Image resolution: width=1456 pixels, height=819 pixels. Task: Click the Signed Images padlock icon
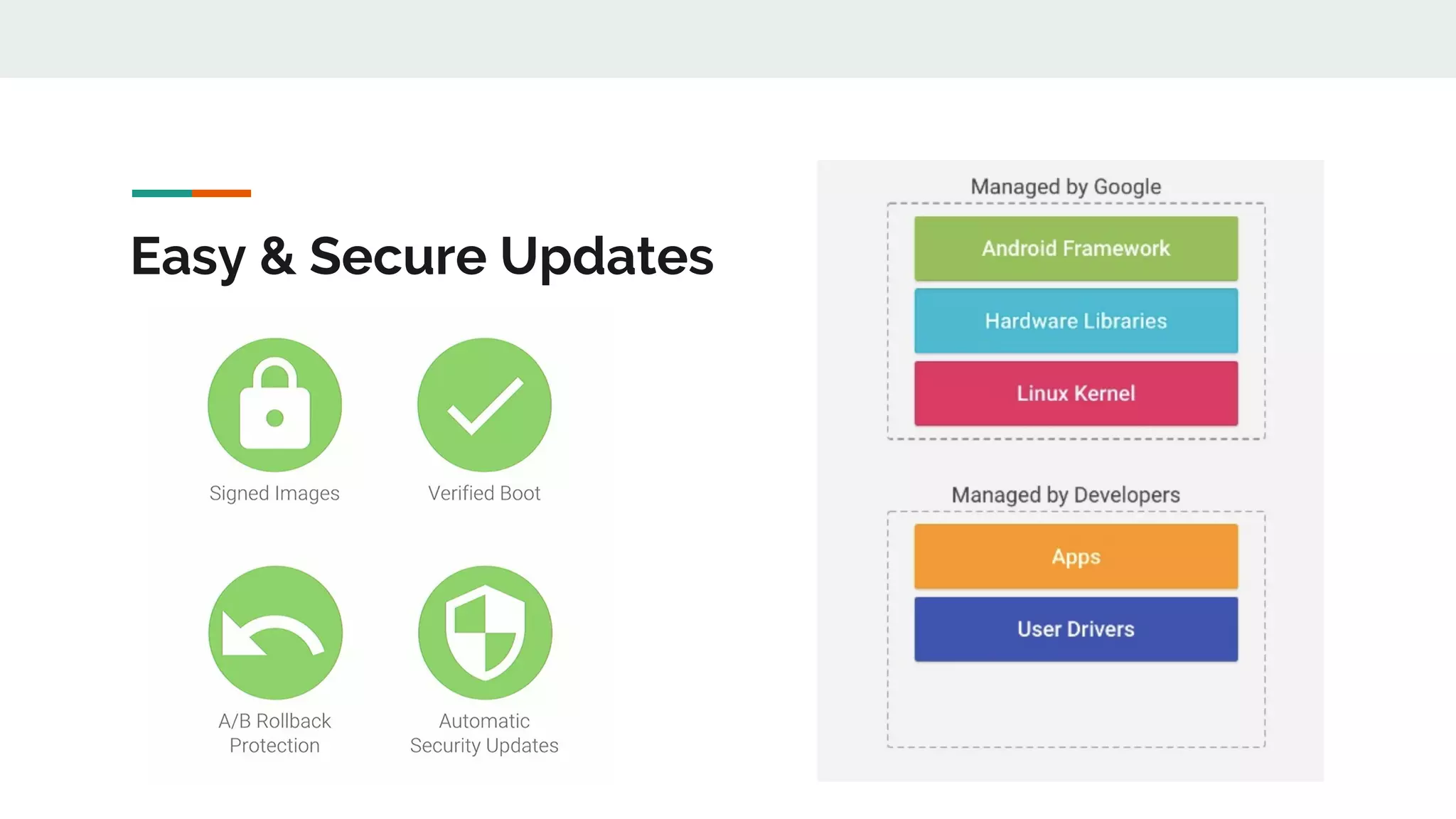[x=274, y=405]
